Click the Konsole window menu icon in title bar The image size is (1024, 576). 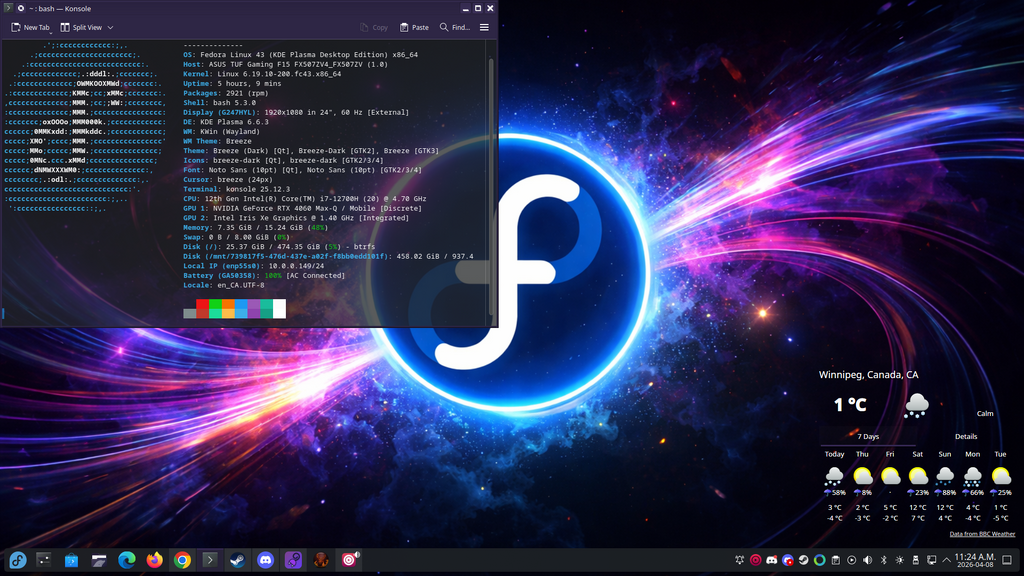(8, 8)
